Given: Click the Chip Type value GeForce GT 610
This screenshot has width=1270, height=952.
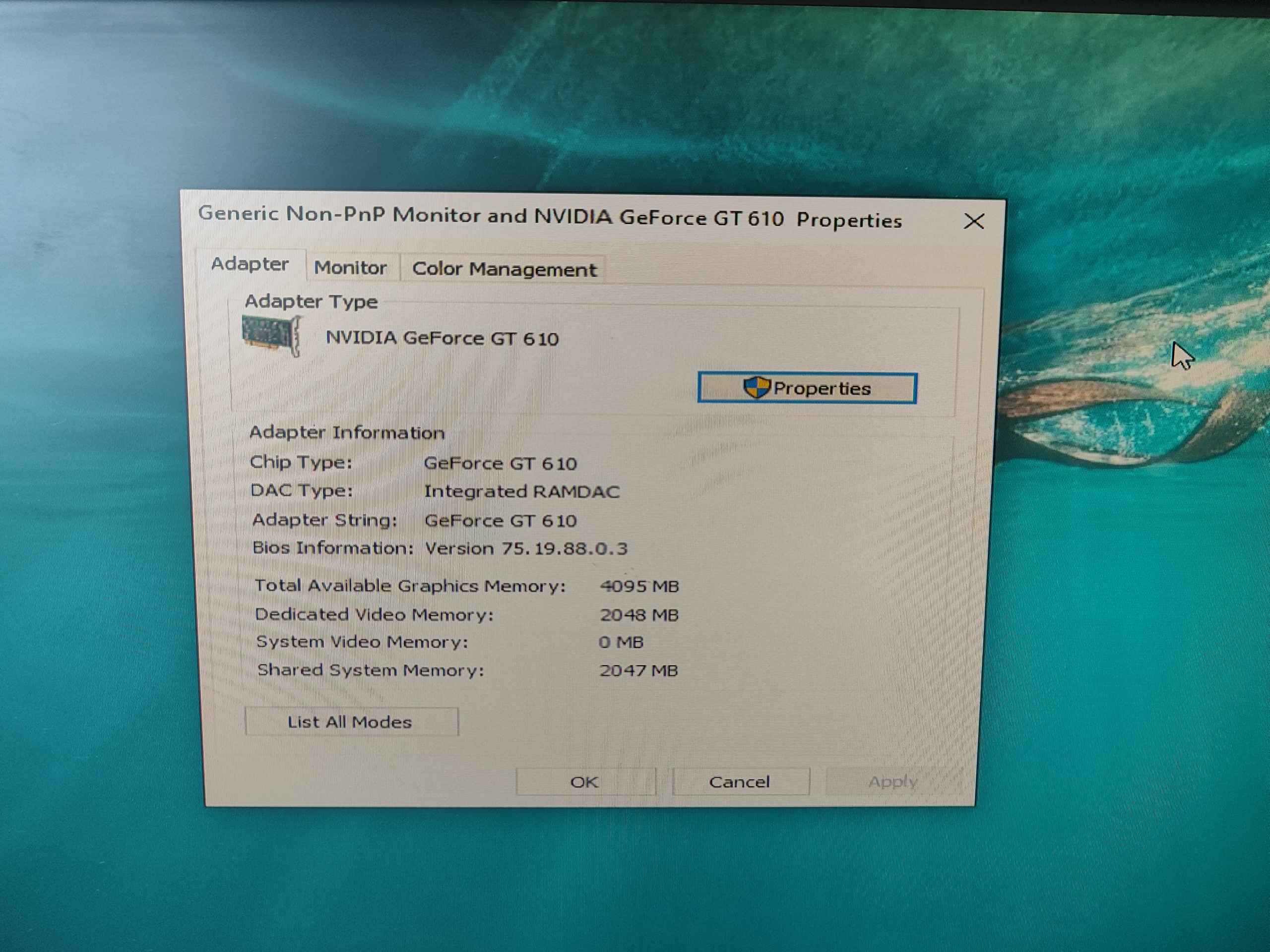Looking at the screenshot, I should pos(500,464).
